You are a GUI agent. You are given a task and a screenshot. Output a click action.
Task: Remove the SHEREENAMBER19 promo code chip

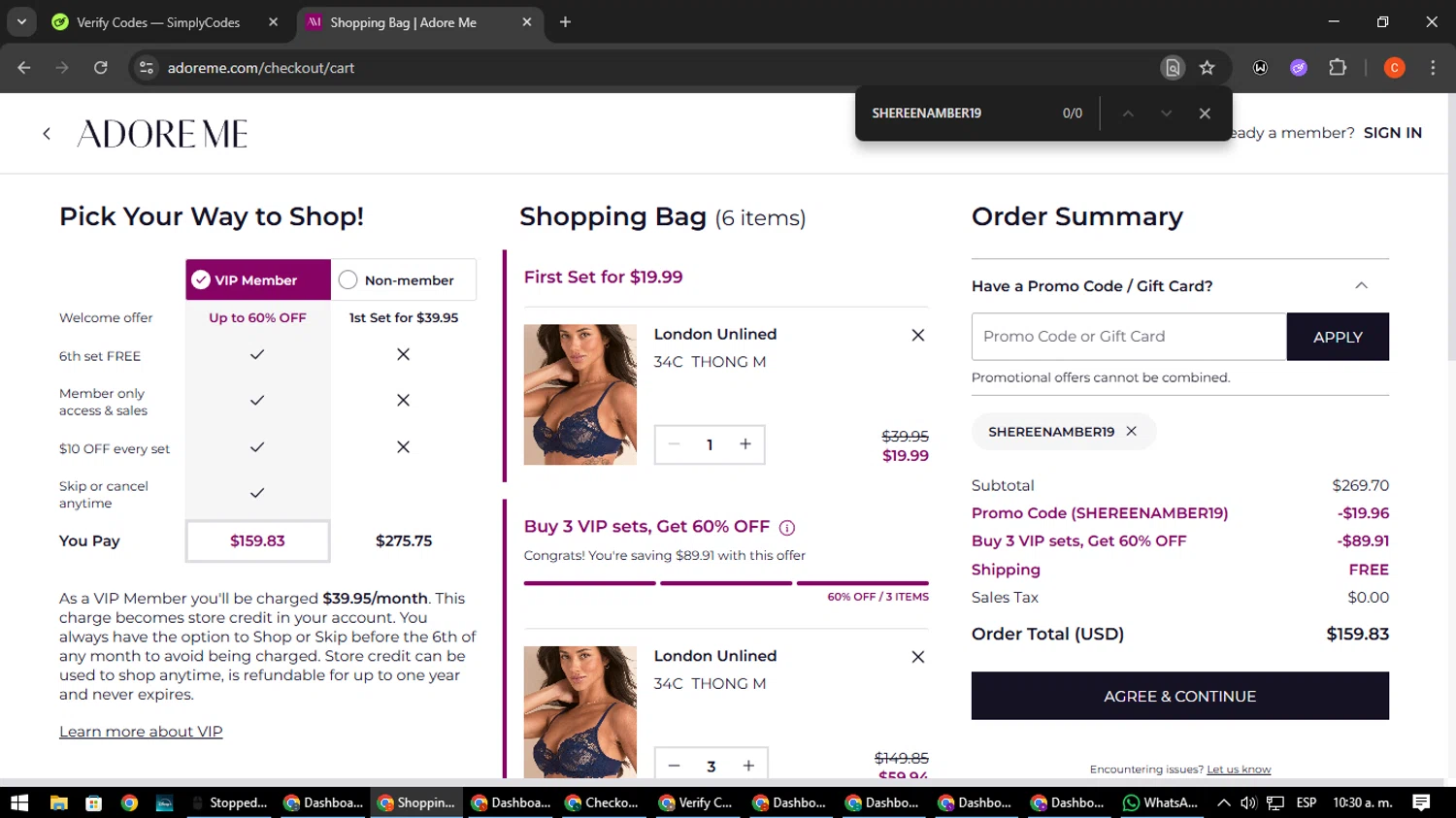tap(1131, 432)
